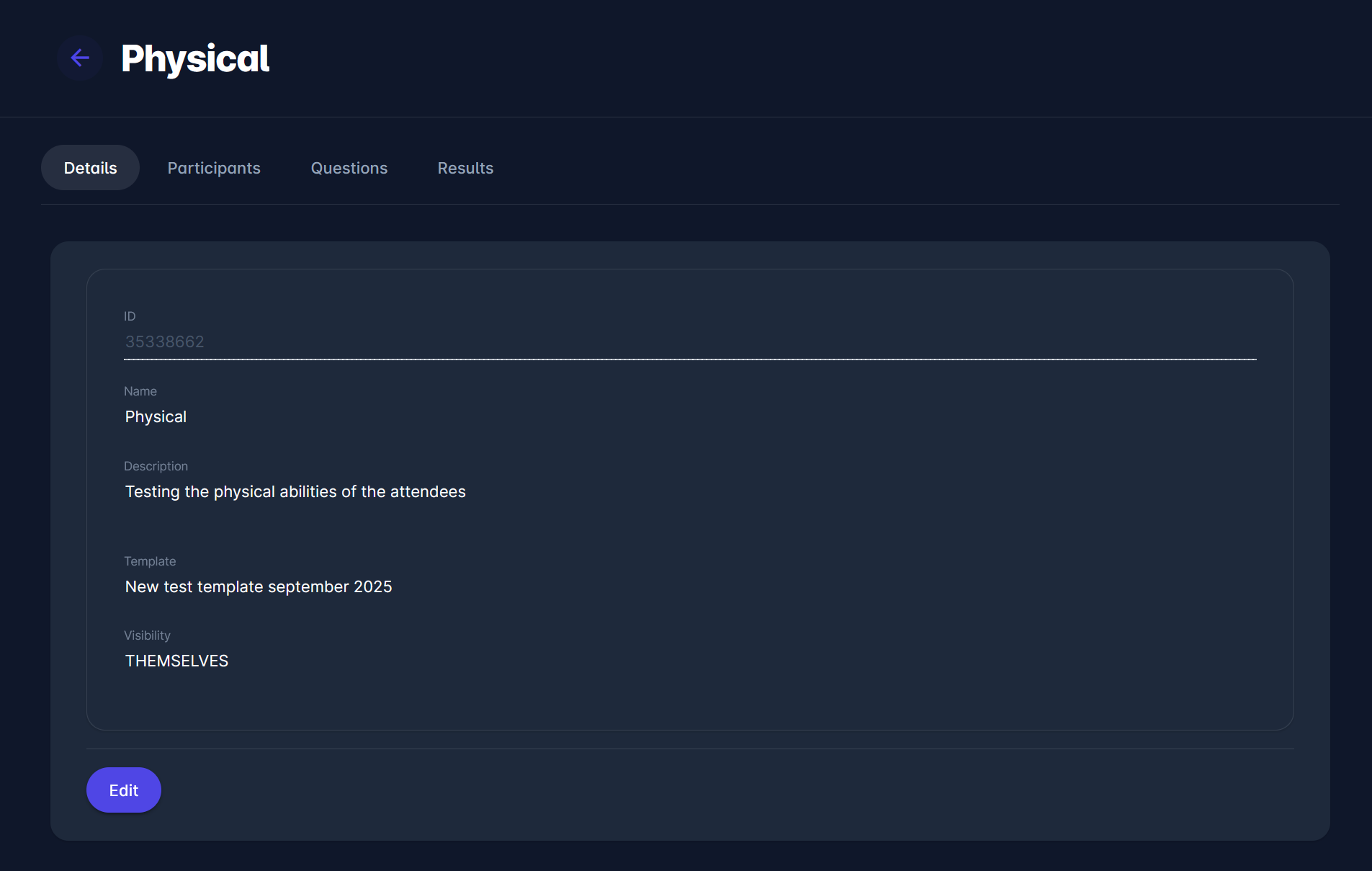The width and height of the screenshot is (1372, 871).
Task: Open the Questions tab
Action: (x=349, y=168)
